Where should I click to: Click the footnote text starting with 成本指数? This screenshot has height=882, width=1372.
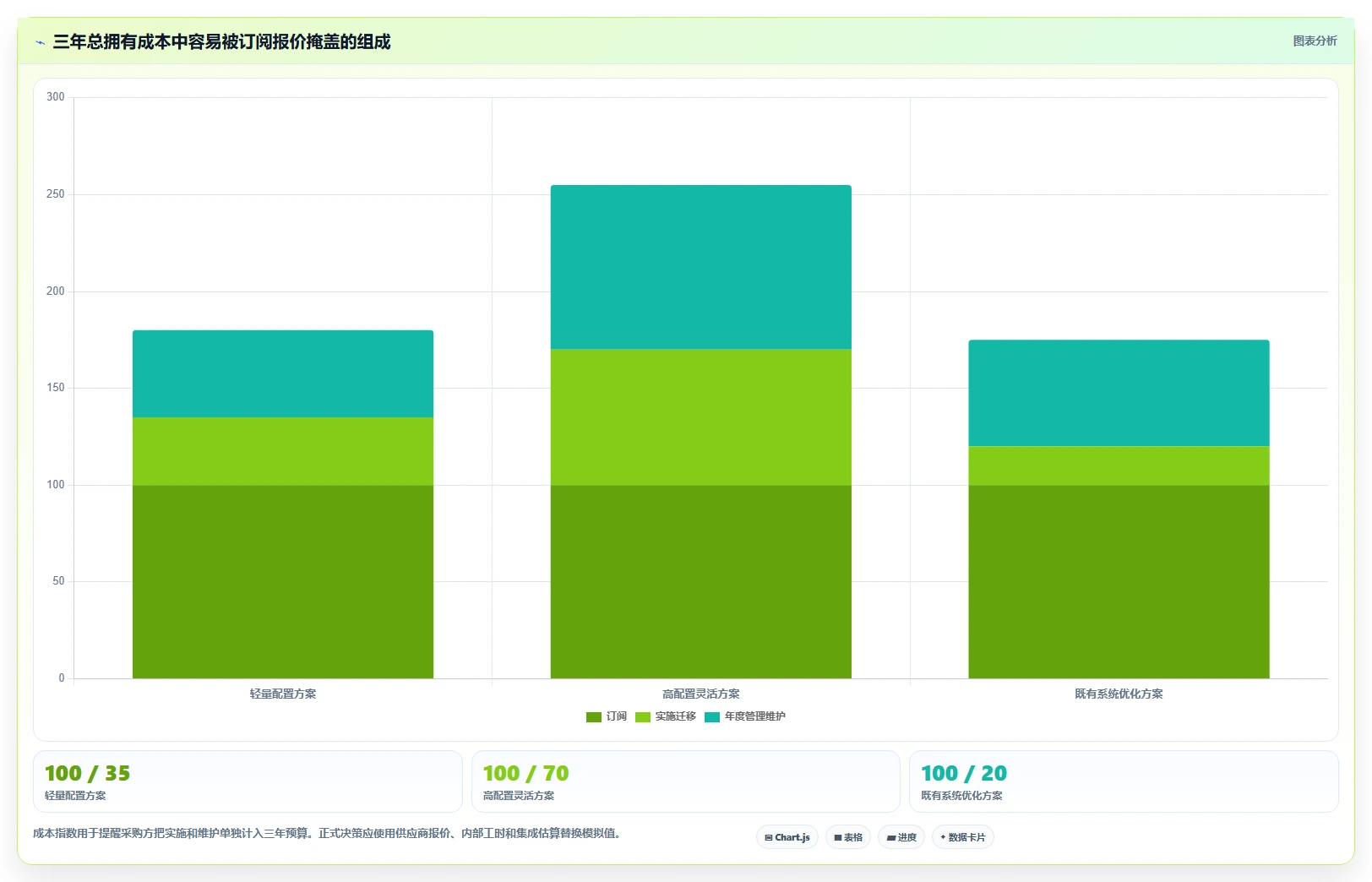[329, 833]
